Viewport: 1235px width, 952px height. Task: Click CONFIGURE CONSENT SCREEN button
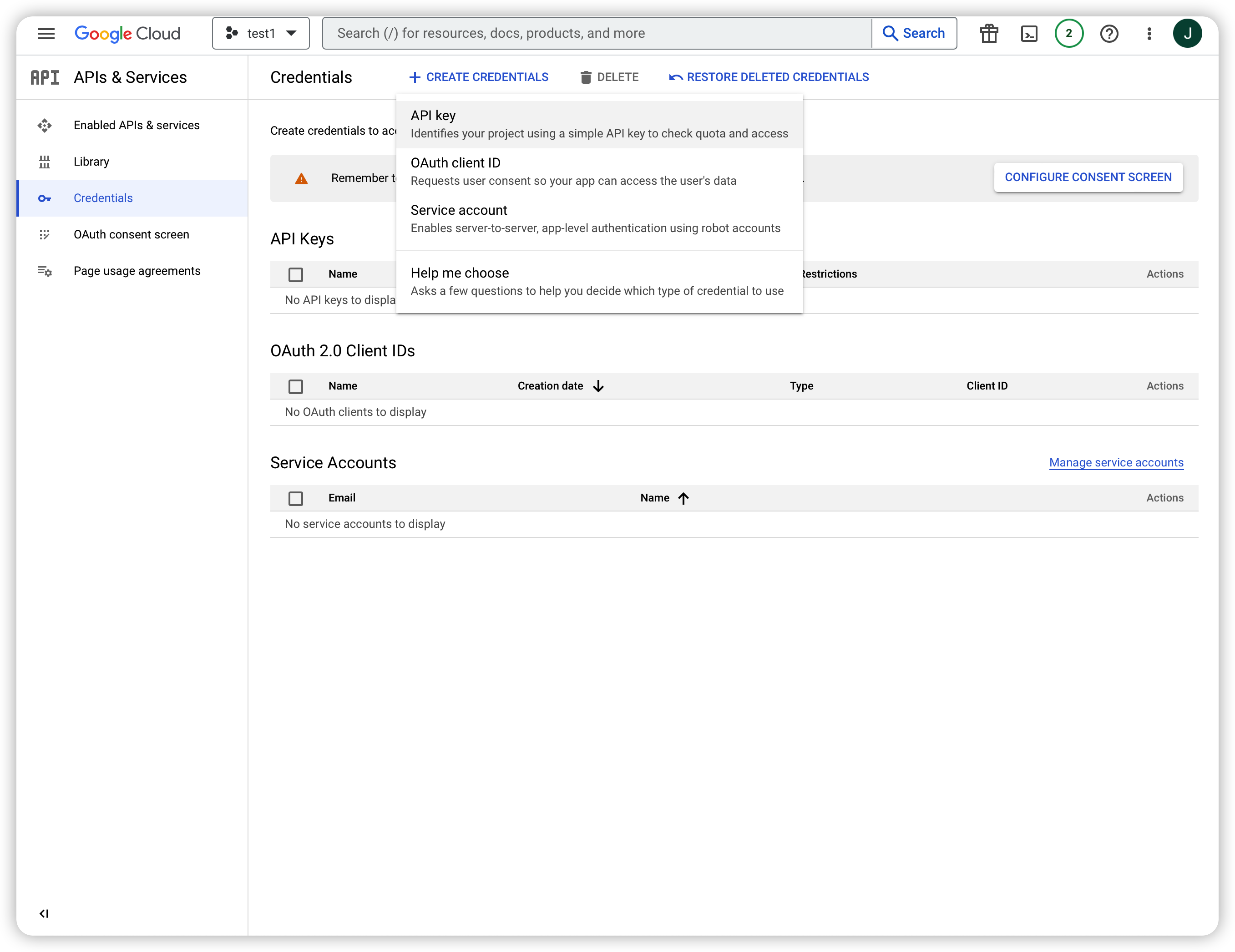click(1088, 177)
